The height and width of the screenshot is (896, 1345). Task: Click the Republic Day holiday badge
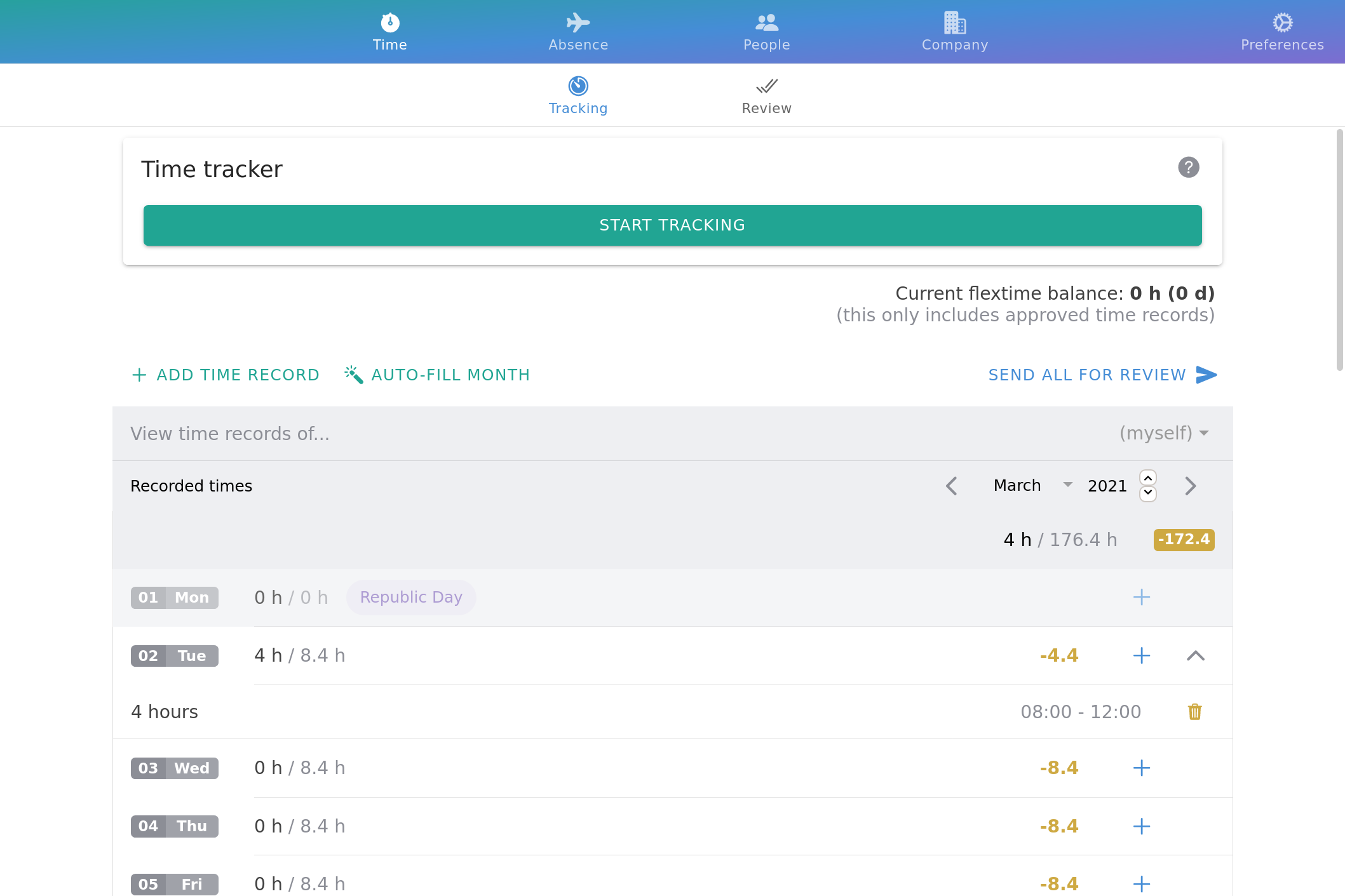pos(411,598)
